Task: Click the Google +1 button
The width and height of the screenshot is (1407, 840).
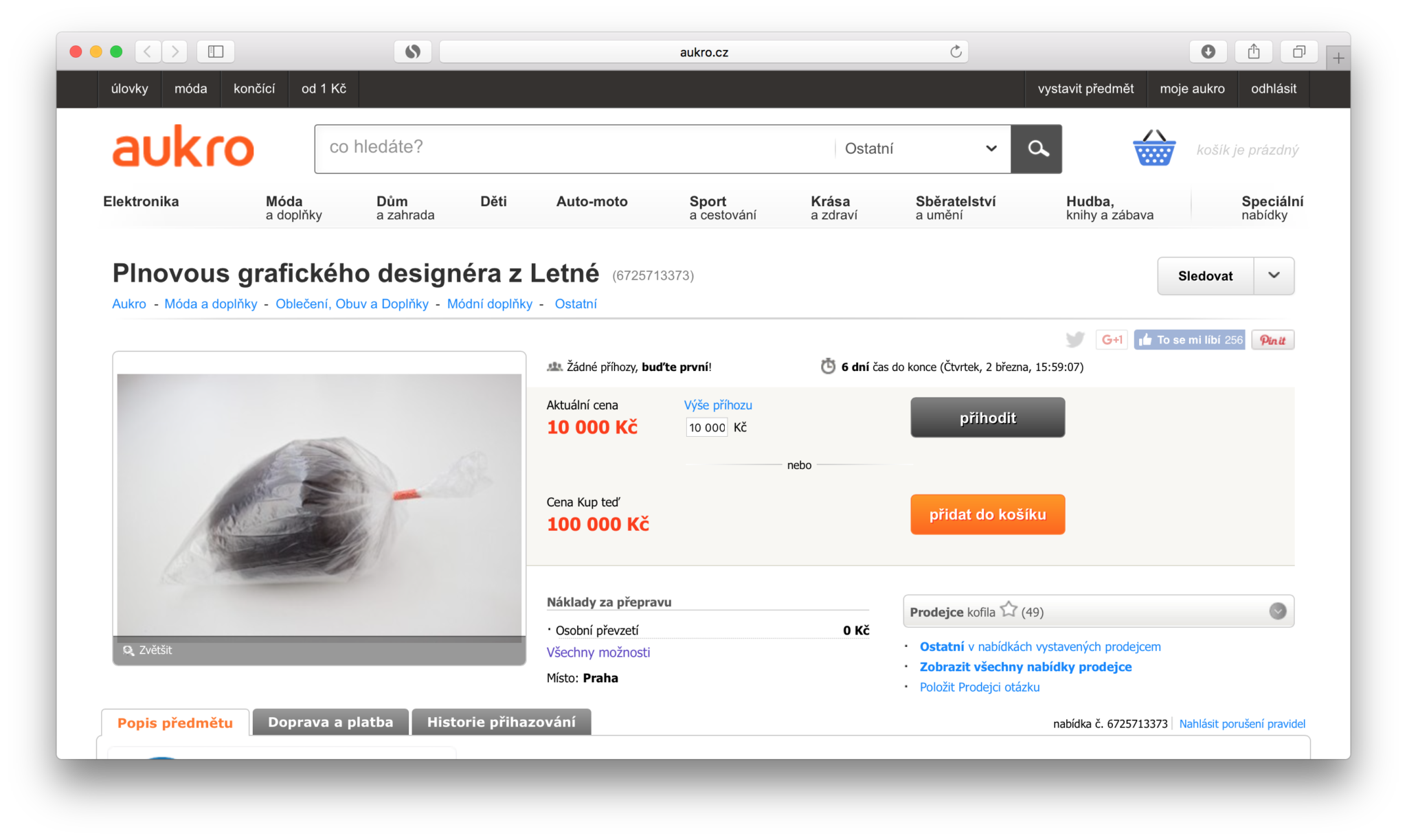Action: pos(1111,339)
